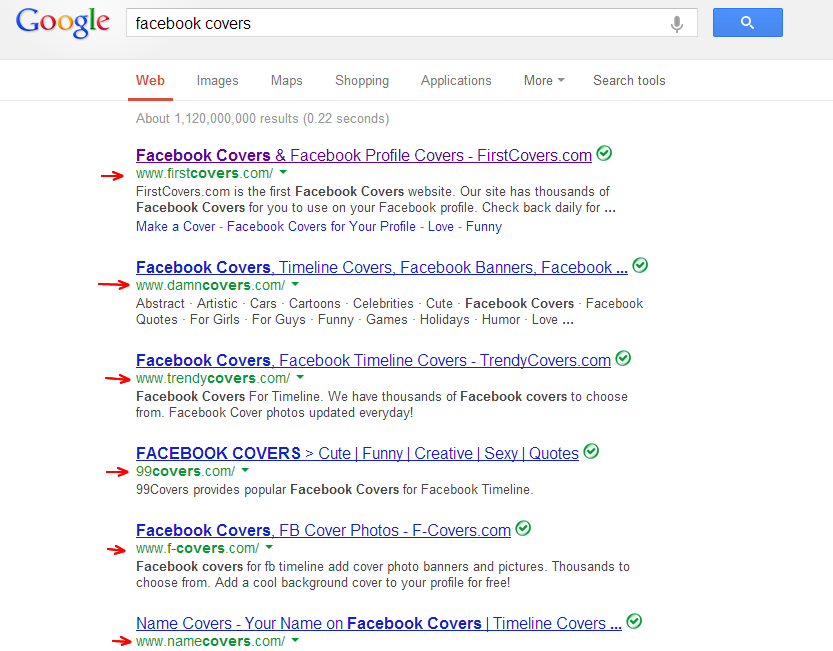
Task: Click the www.damncovers.com green URL
Action: (210, 285)
